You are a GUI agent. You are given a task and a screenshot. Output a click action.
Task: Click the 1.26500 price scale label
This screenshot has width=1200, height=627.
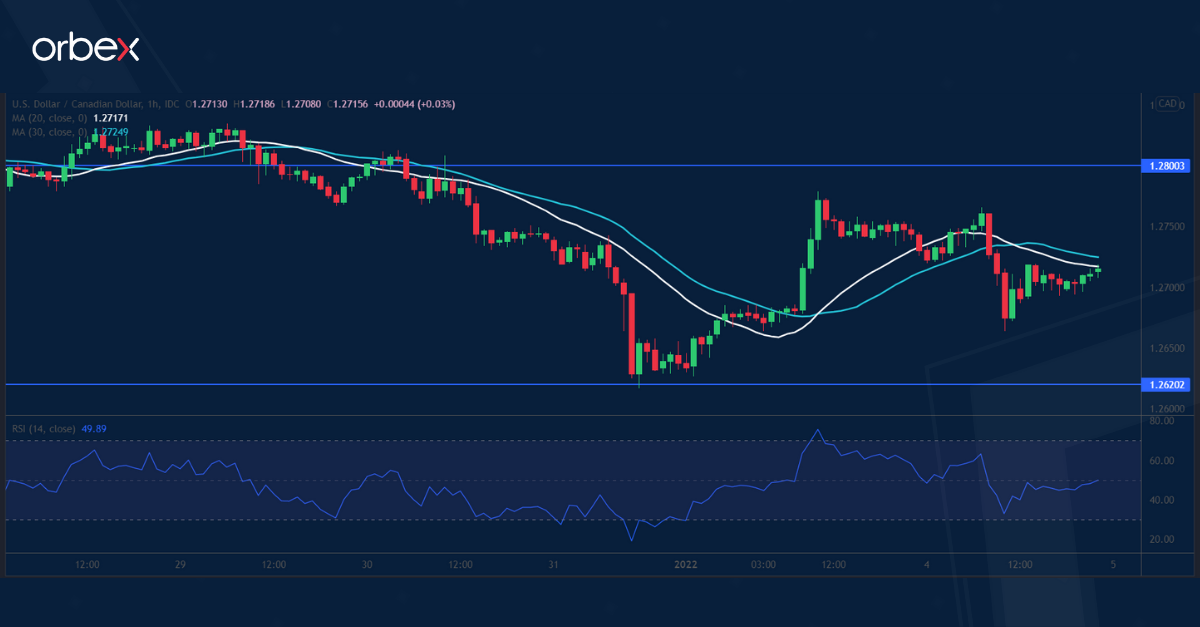[1165, 348]
